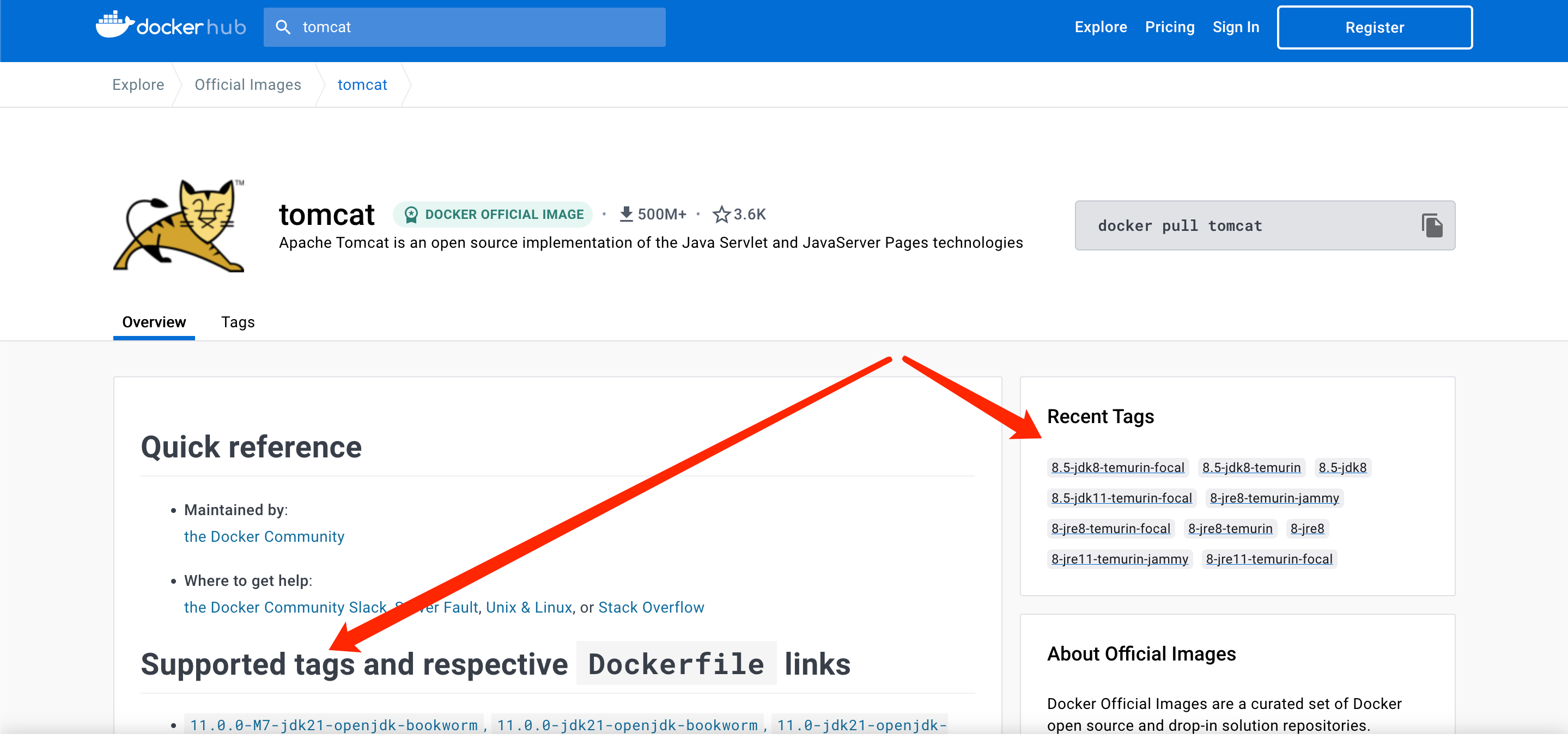
Task: Click the Register button
Action: (1375, 27)
